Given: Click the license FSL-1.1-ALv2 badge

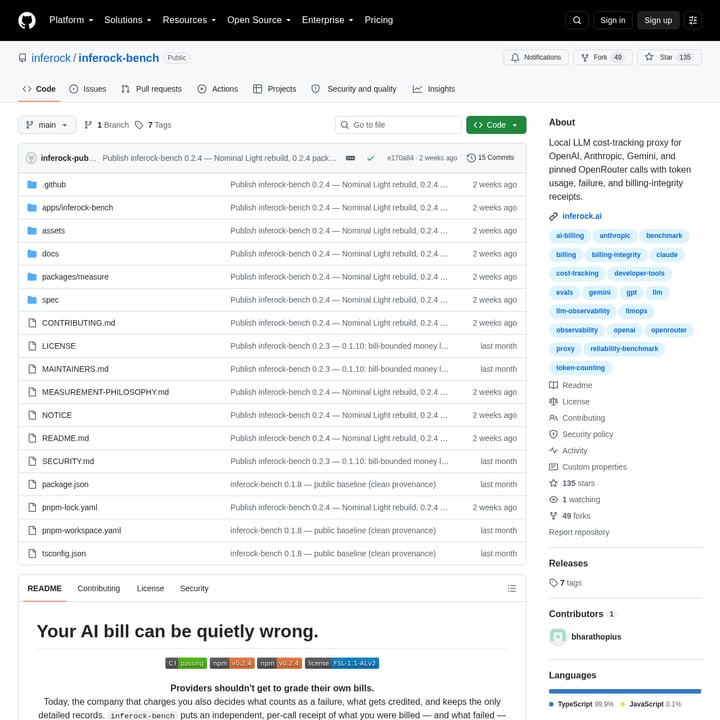Looking at the screenshot, I should [x=342, y=663].
